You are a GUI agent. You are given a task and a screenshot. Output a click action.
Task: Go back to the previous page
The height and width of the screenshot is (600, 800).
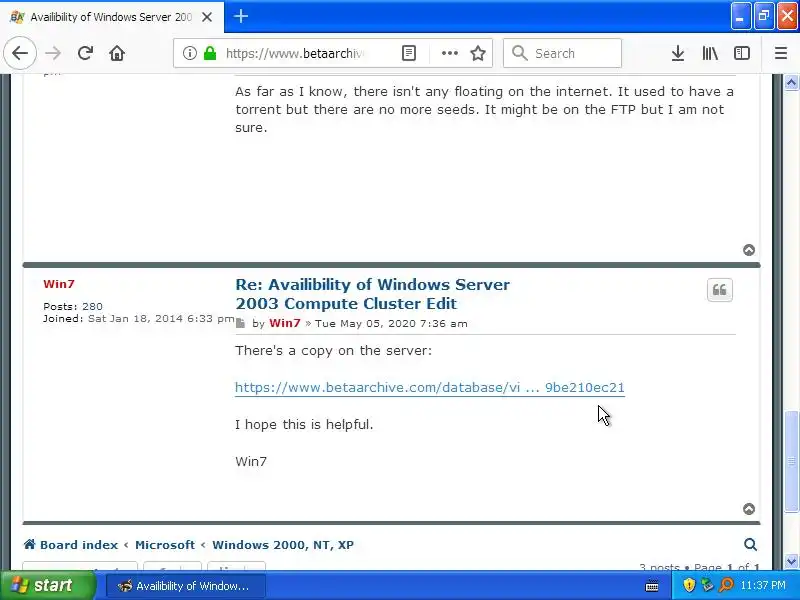coord(20,53)
